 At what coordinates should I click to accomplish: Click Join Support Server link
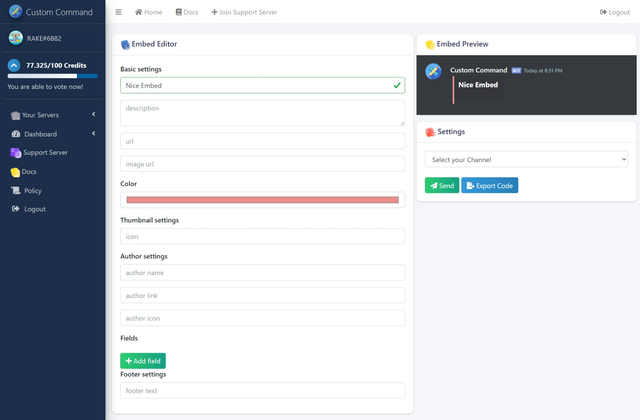point(244,12)
